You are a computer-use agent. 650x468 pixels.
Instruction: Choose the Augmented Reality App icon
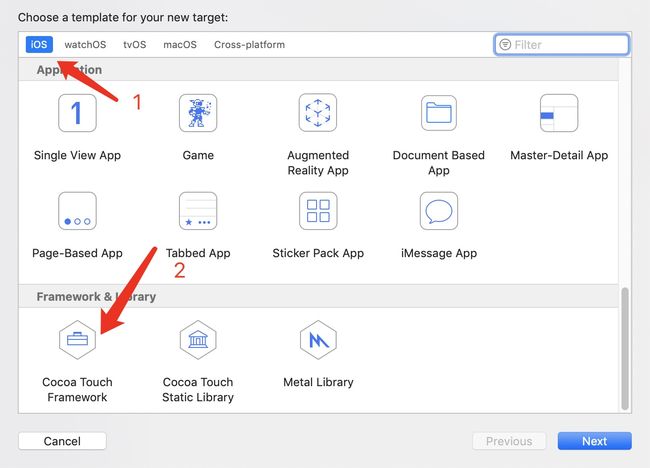tap(318, 113)
